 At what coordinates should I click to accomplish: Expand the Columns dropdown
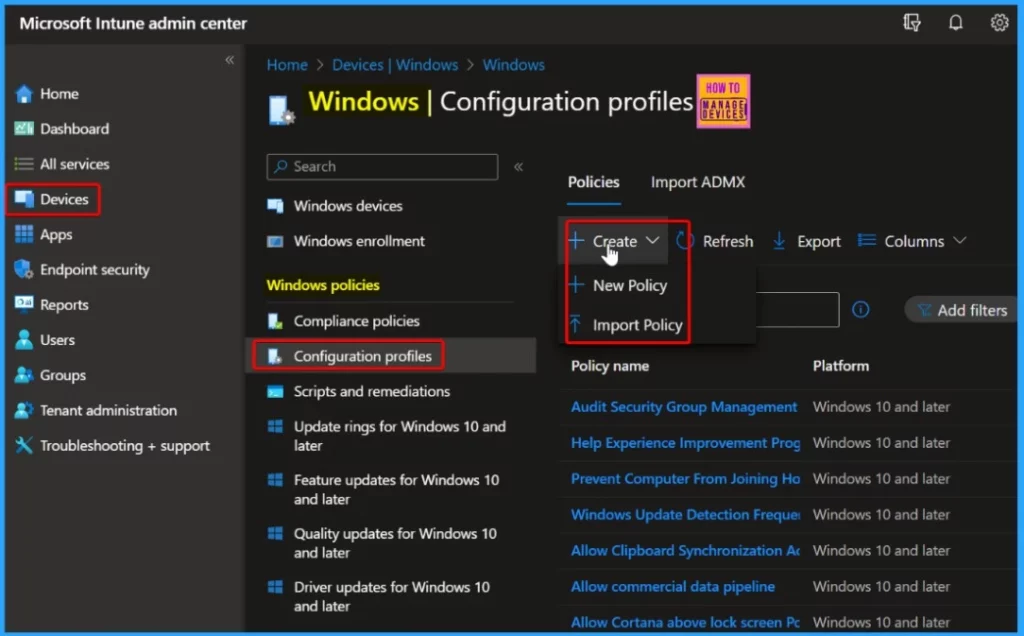[x=912, y=242]
